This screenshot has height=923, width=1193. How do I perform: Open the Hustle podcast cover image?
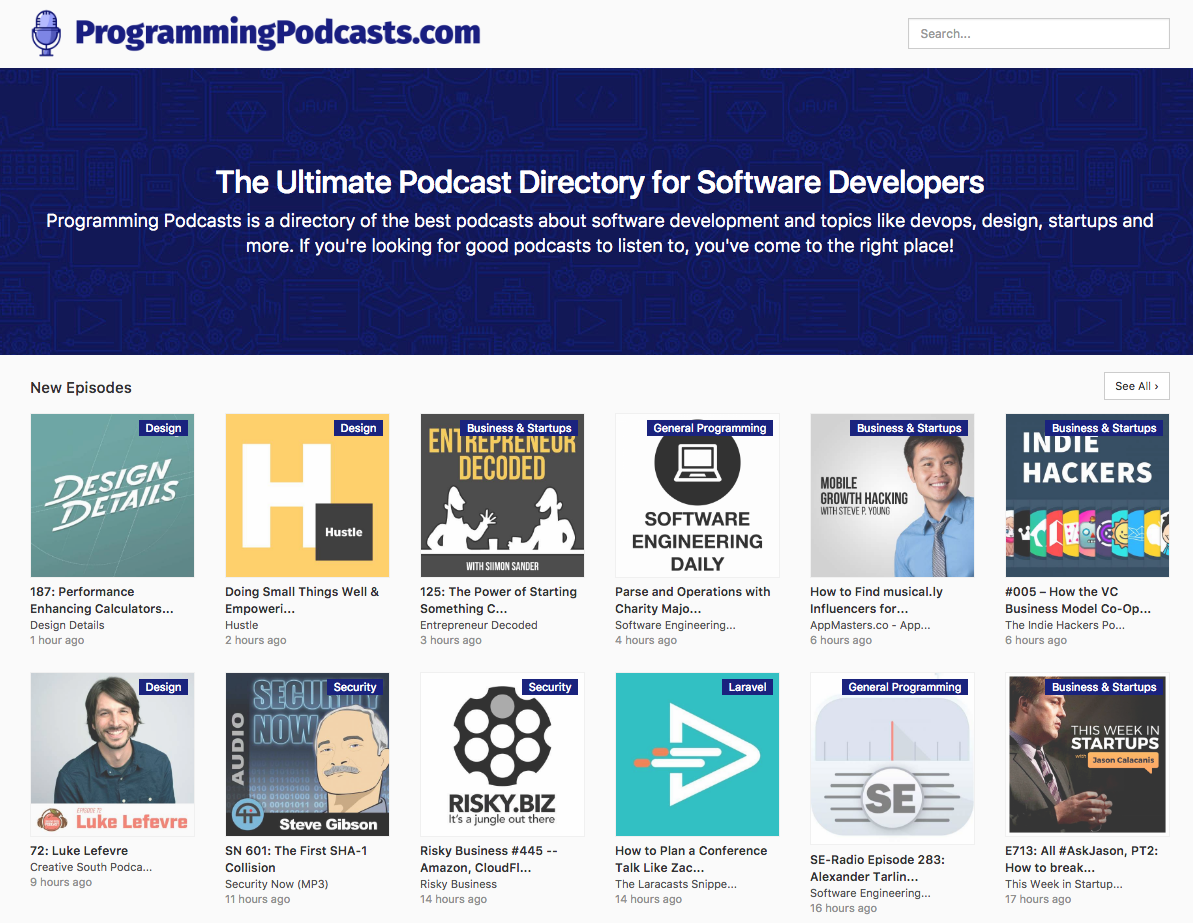click(307, 495)
